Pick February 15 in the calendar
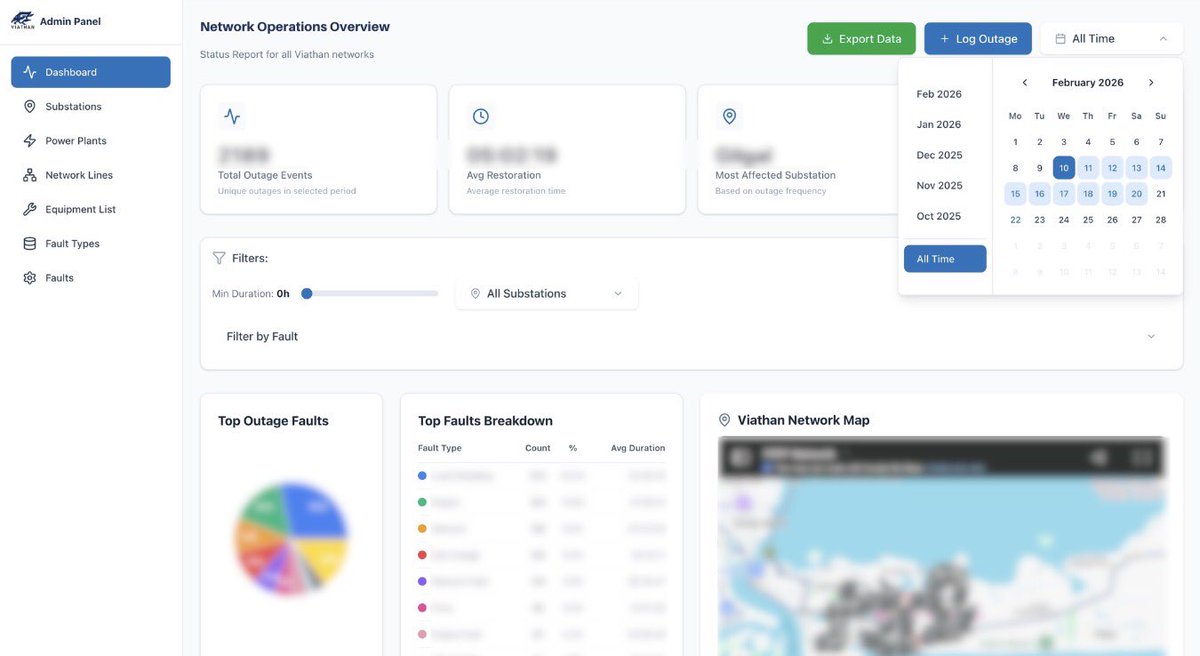The image size is (1200, 656). (1015, 194)
